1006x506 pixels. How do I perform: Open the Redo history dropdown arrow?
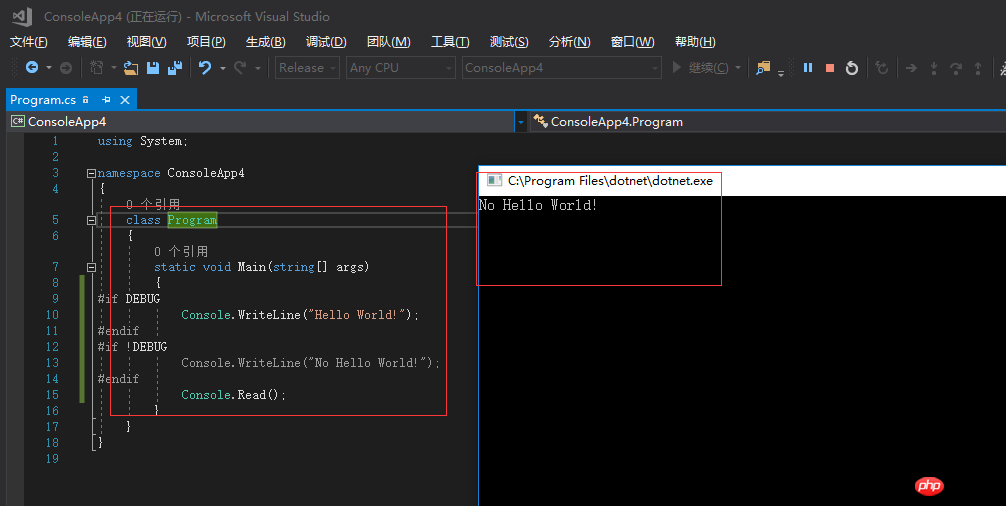258,67
